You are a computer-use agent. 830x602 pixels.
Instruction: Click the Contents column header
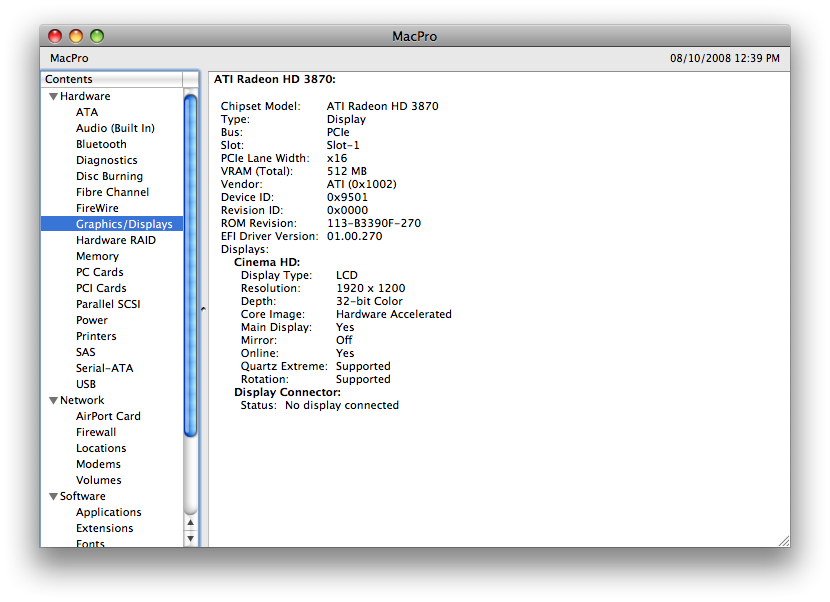coord(112,79)
